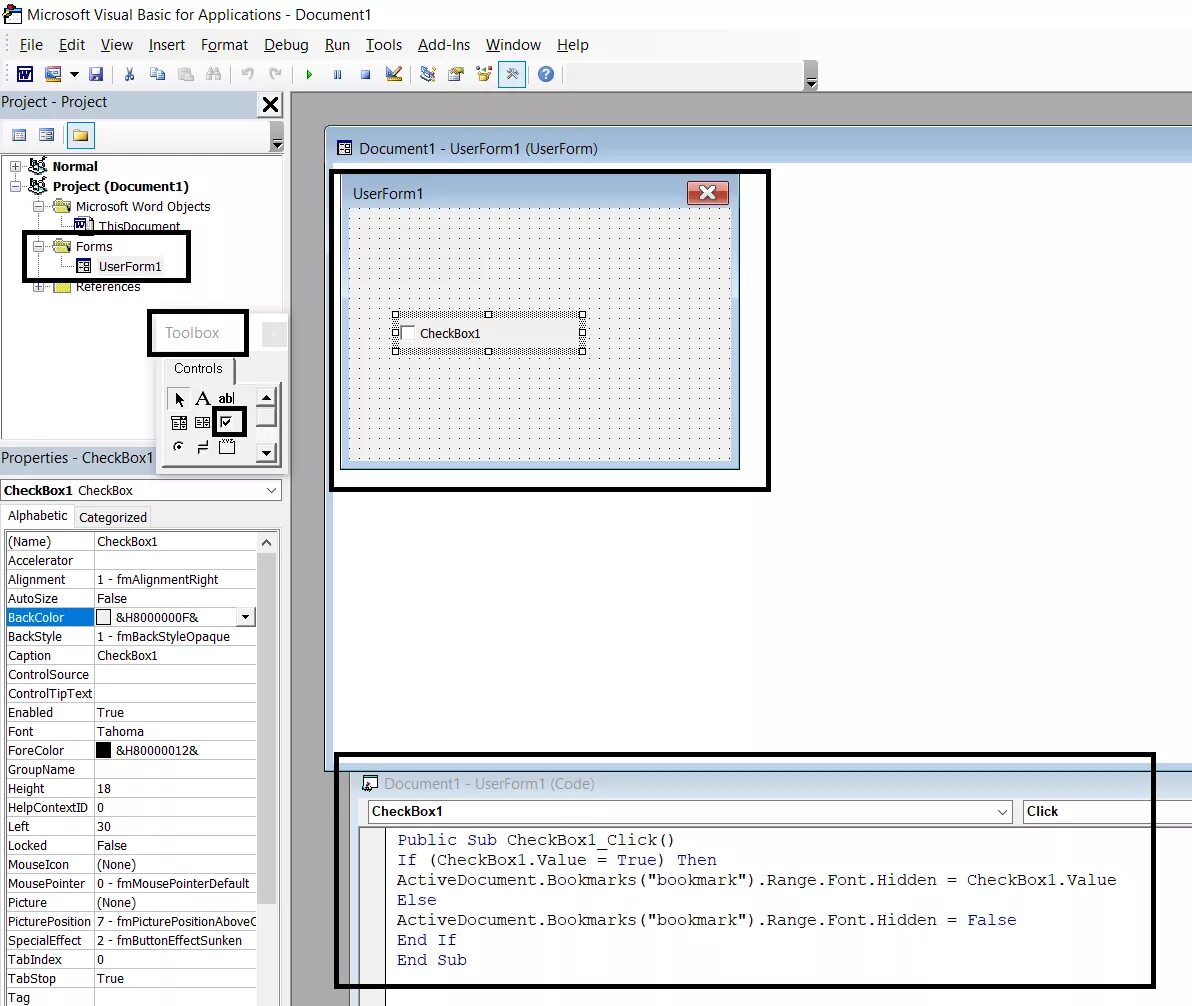The image size is (1192, 1006).
Task: Choose the Frame (xyz) tool in Toolbox
Action: pos(227,447)
